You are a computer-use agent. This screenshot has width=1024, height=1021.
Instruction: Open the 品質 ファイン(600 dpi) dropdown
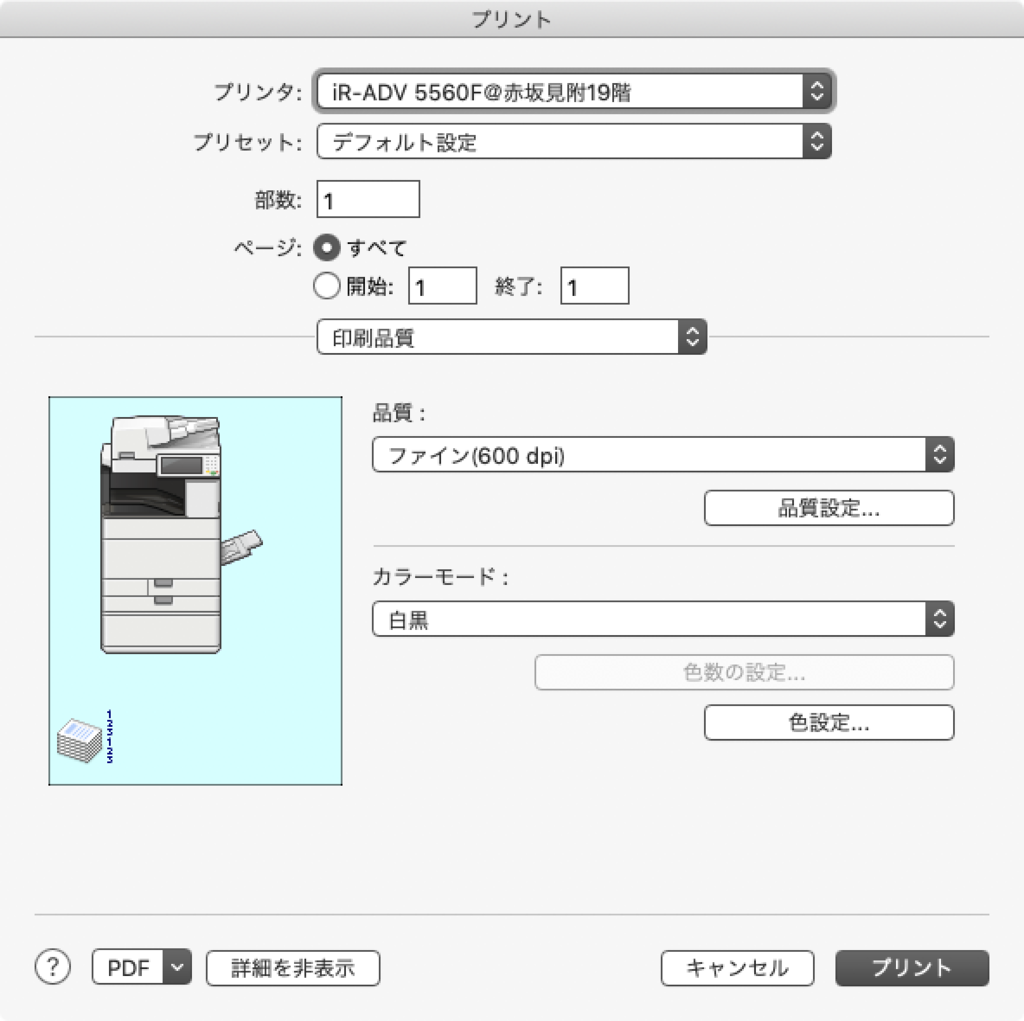[x=663, y=455]
